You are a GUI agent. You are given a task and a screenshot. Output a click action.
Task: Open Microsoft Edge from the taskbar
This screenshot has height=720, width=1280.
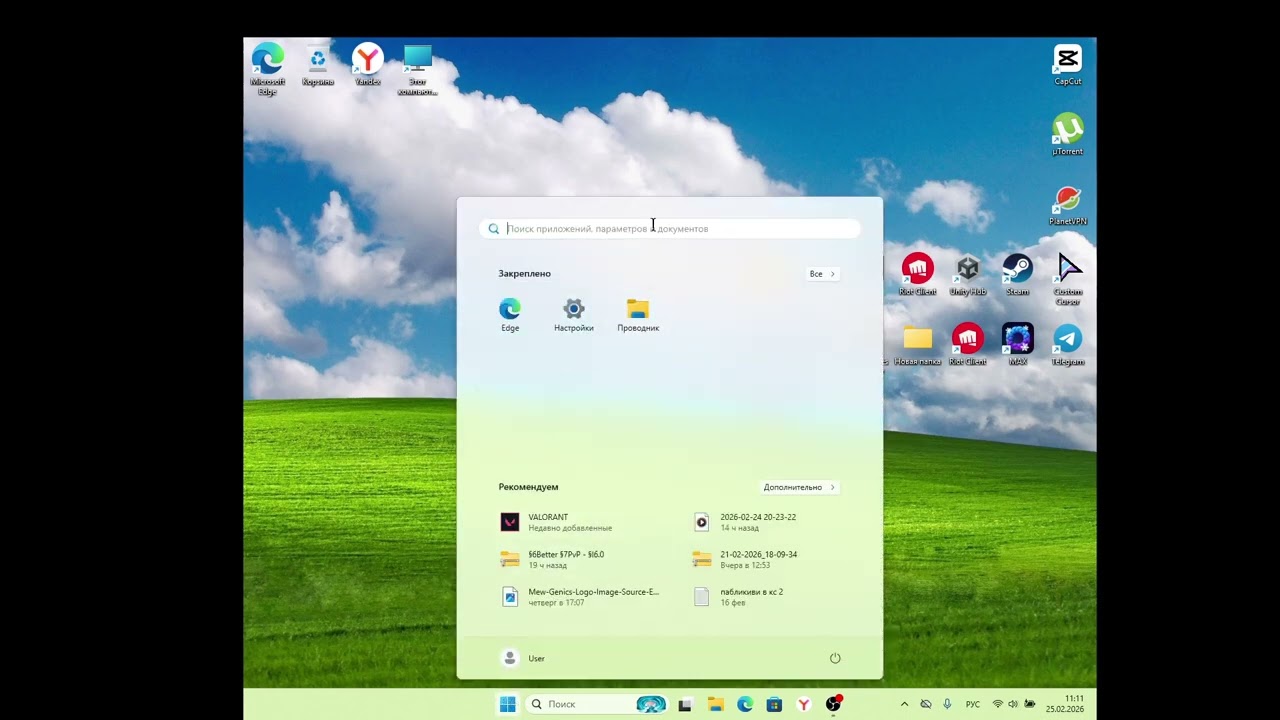(x=745, y=704)
